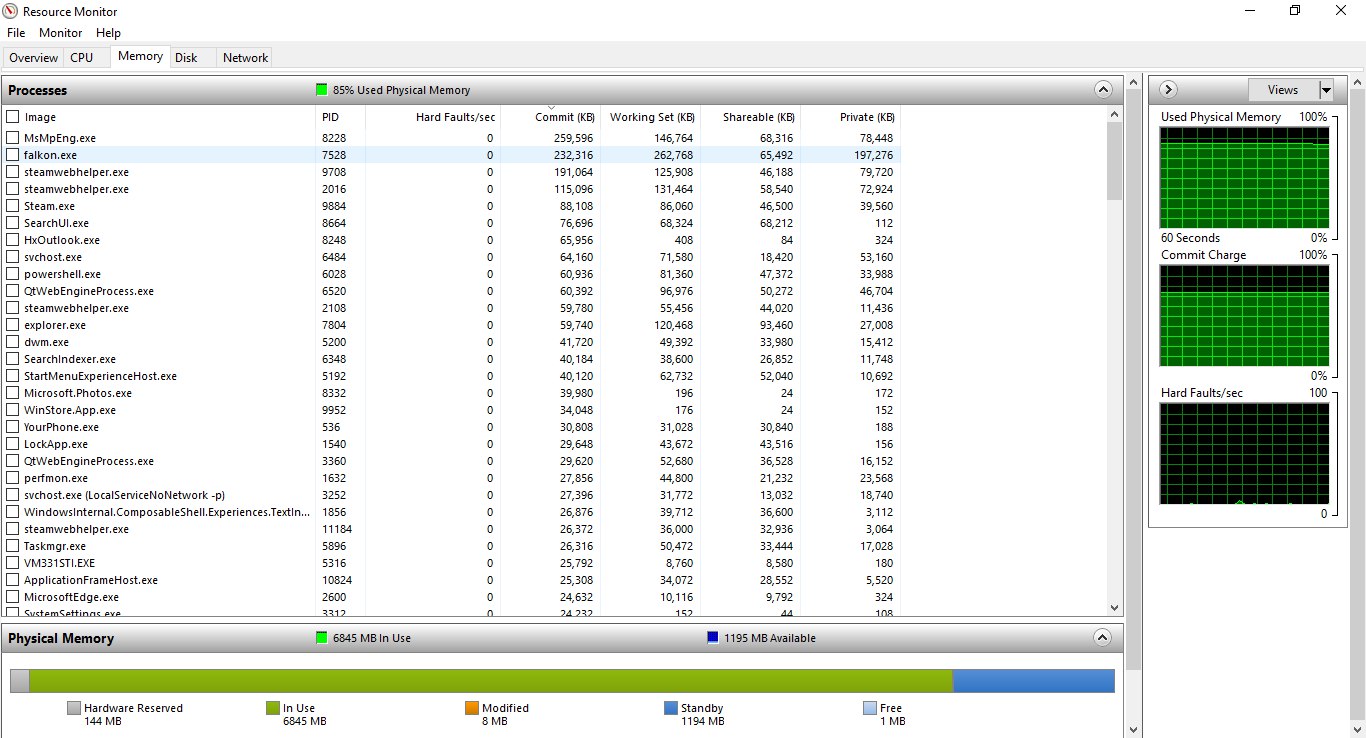Screen dimensions: 1366x738
Task: Click the Processes section header
Action: point(562,90)
